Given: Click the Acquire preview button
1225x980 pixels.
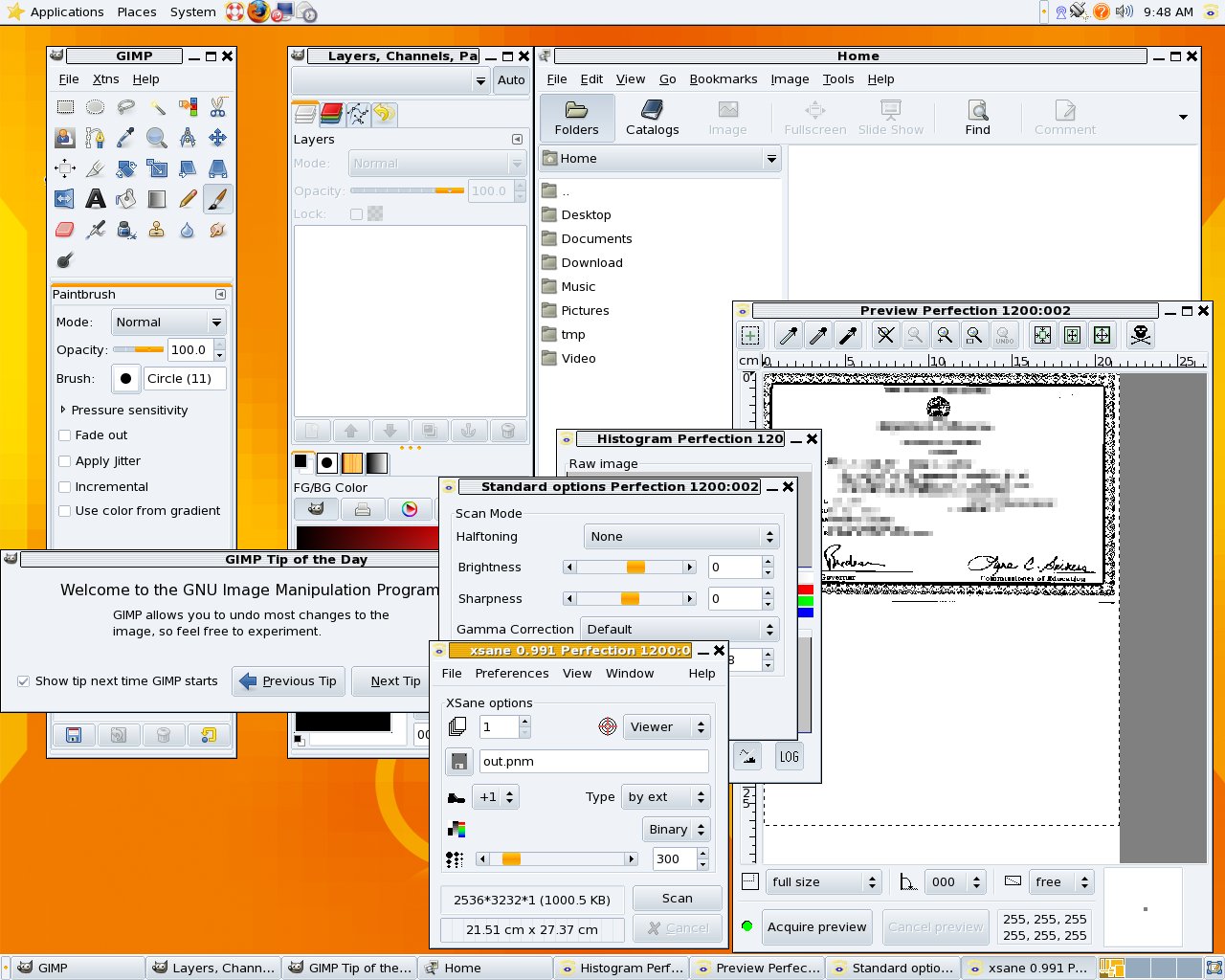Looking at the screenshot, I should click(x=816, y=926).
